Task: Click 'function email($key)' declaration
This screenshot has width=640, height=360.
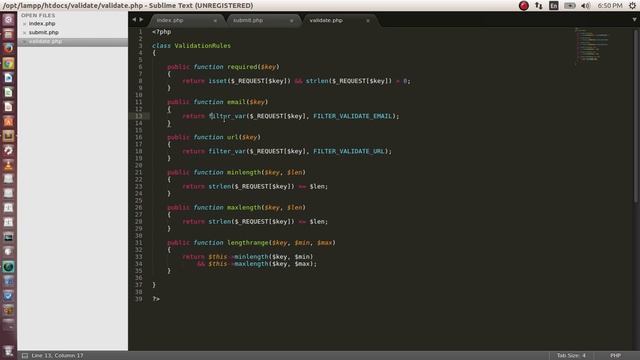Action: click(231, 102)
